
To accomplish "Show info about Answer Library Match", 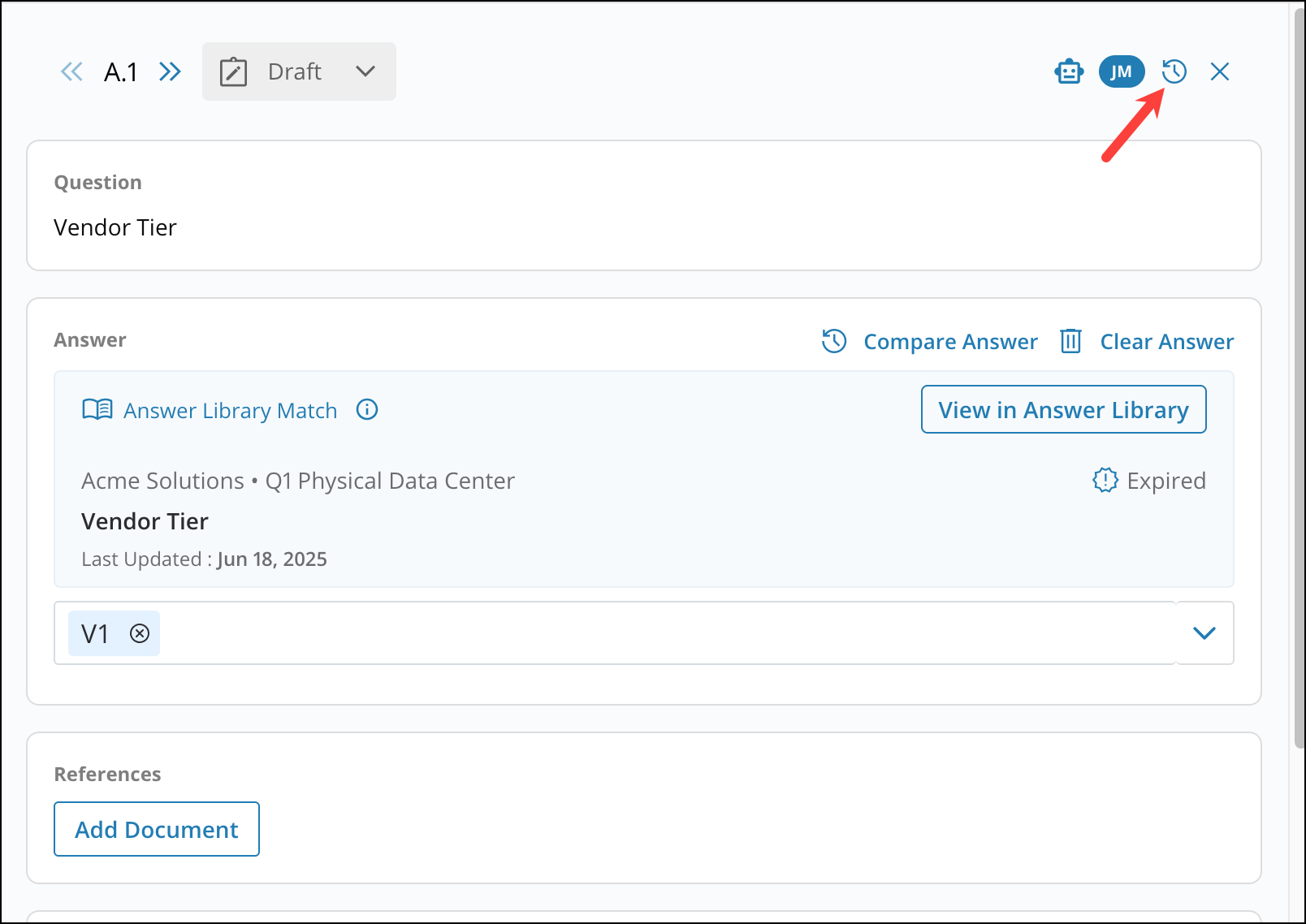I will coord(367,410).
